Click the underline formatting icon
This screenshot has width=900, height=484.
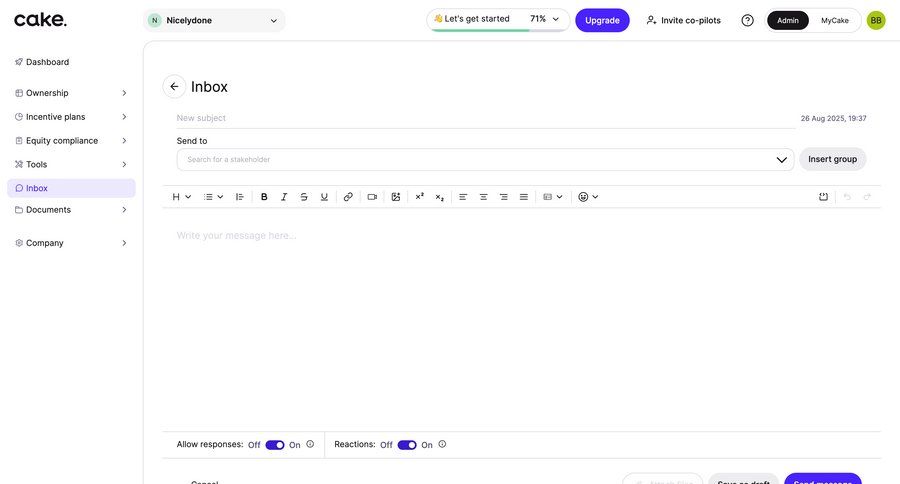324,197
